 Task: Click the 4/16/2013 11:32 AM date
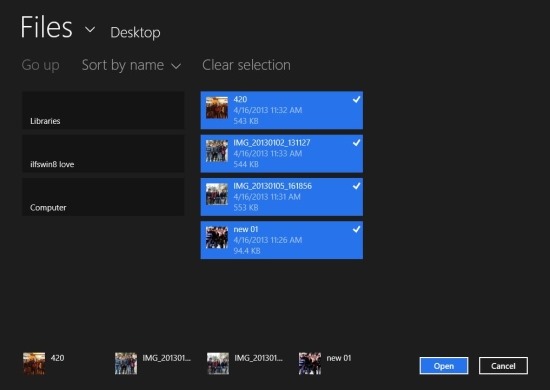tap(268, 110)
